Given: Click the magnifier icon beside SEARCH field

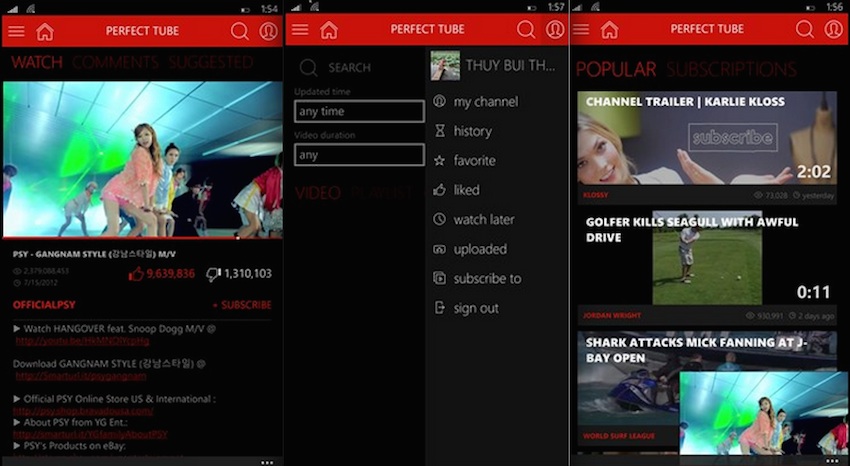Looking at the screenshot, I should (308, 68).
